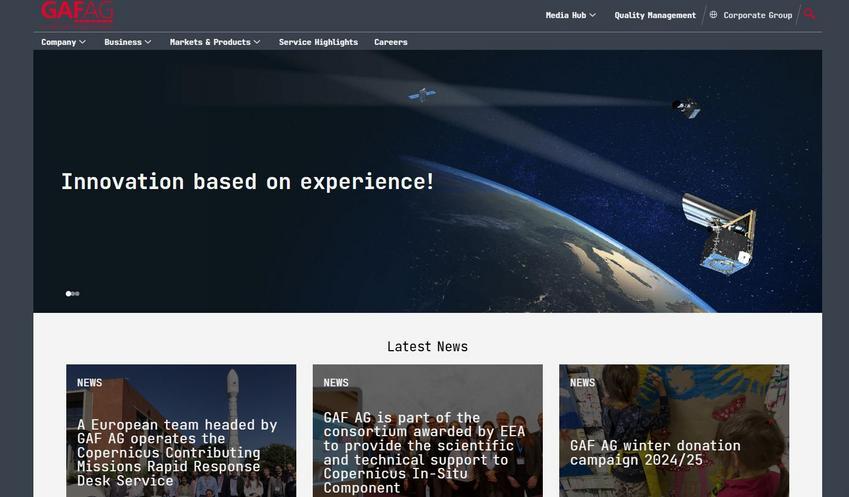Expand Markets & Products menu
849x497 pixels.
coord(215,42)
